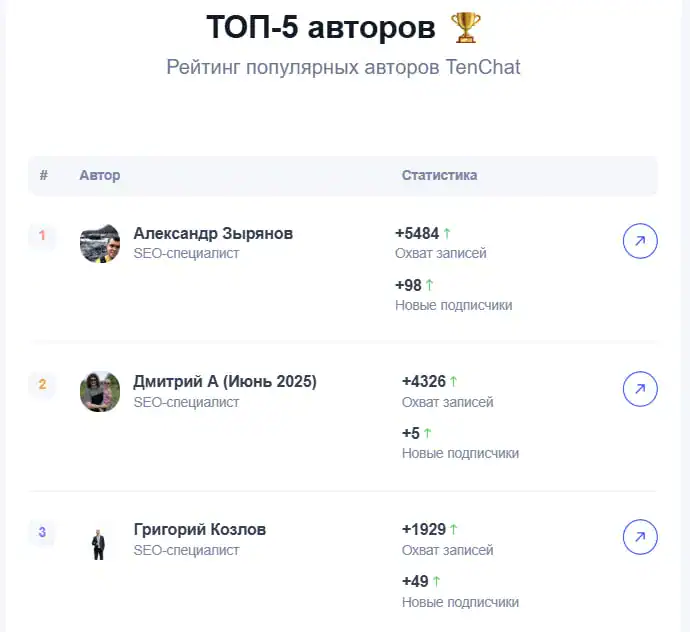Open Дмитрий А profile arrow icon
The width and height of the screenshot is (690, 632).
[640, 389]
